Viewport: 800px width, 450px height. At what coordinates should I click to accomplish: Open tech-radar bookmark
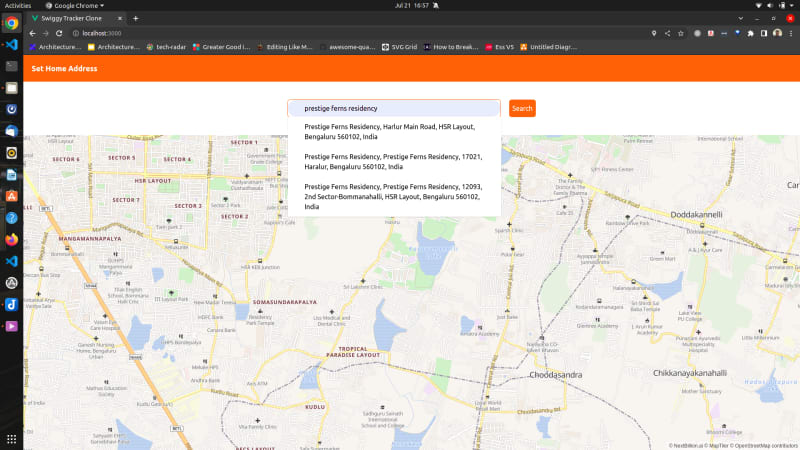pos(166,47)
